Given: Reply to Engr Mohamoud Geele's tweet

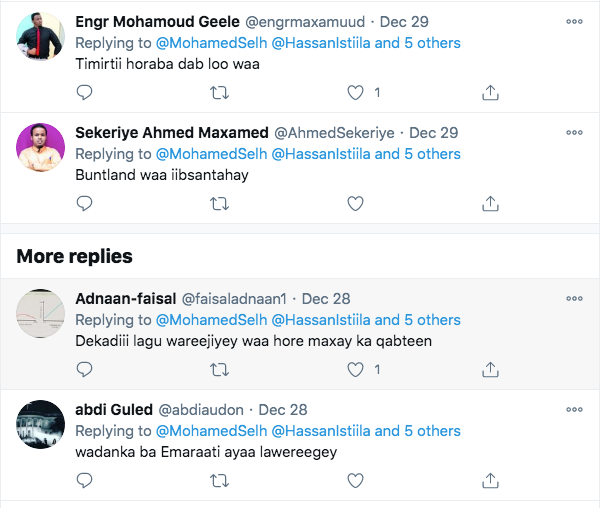Looking at the screenshot, I should (x=85, y=92).
